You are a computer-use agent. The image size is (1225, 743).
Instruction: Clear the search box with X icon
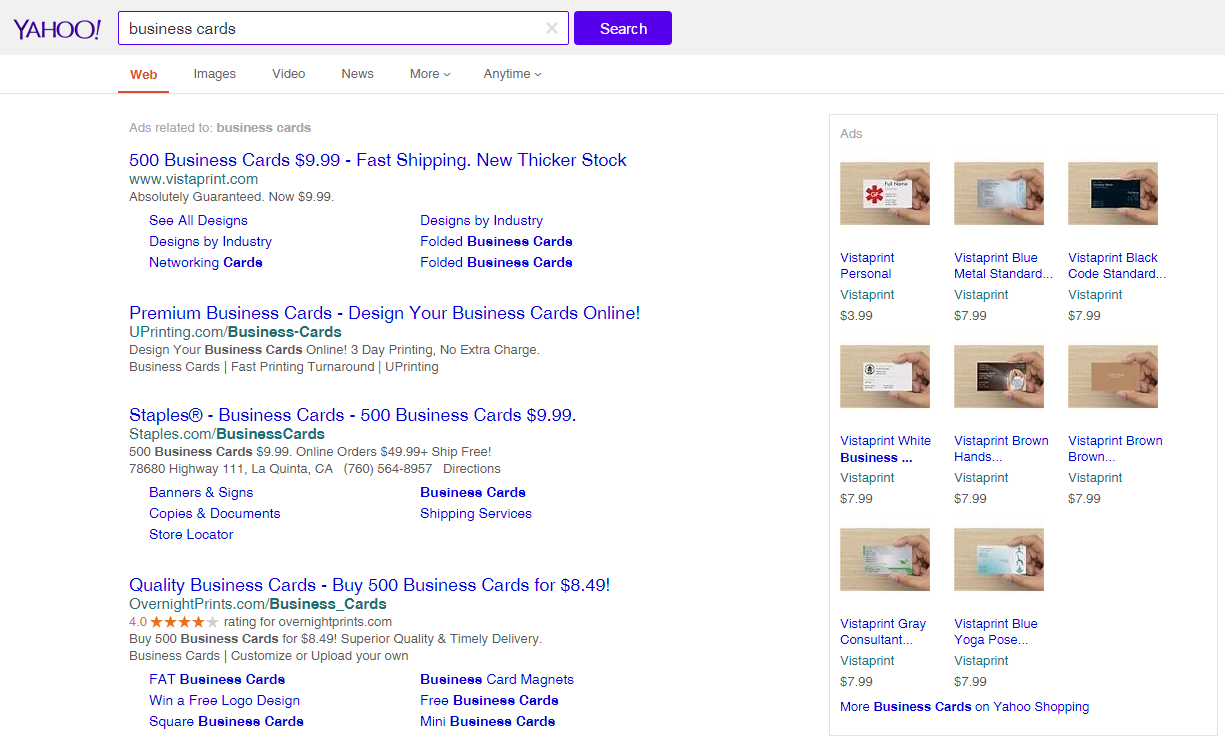[551, 28]
